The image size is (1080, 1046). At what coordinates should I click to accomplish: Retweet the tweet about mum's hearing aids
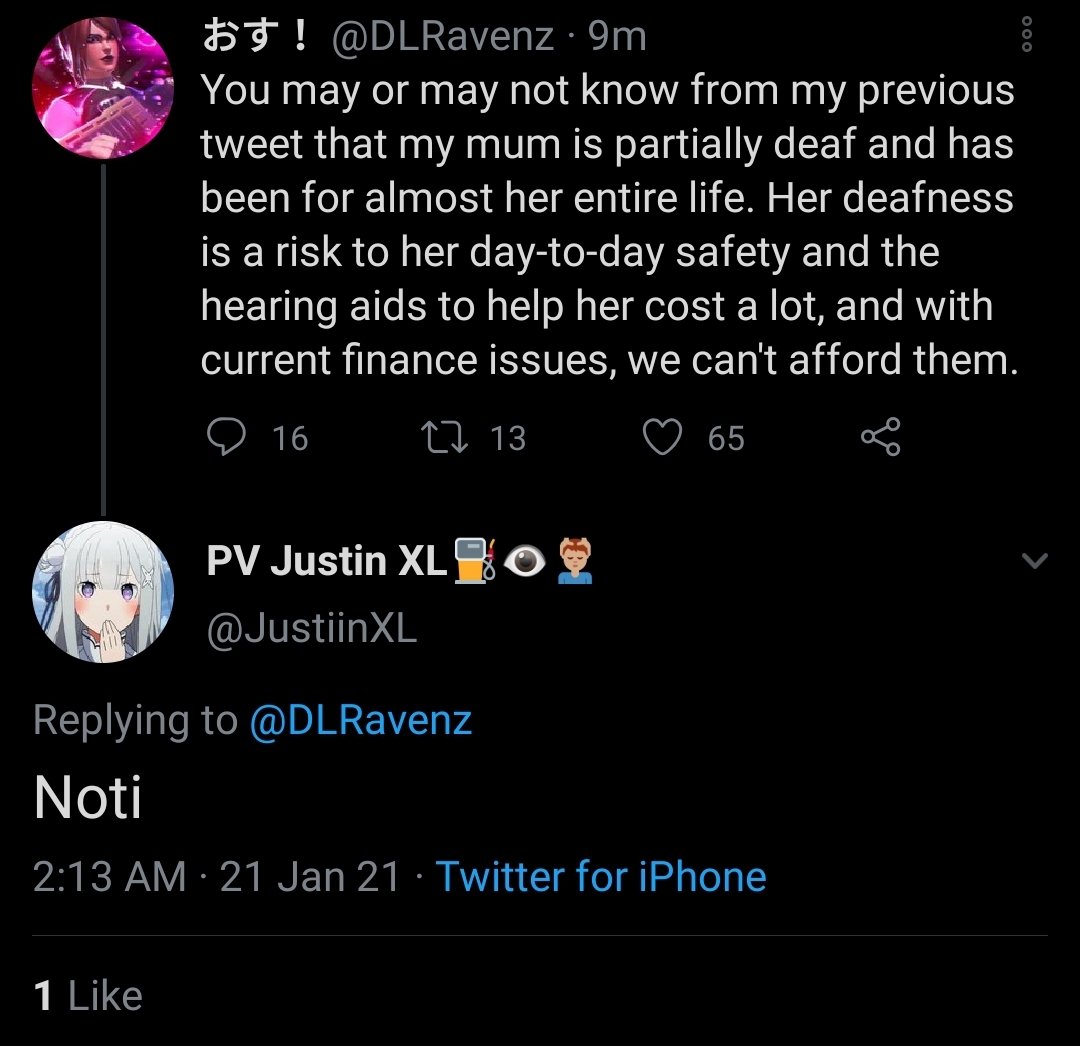437,437
